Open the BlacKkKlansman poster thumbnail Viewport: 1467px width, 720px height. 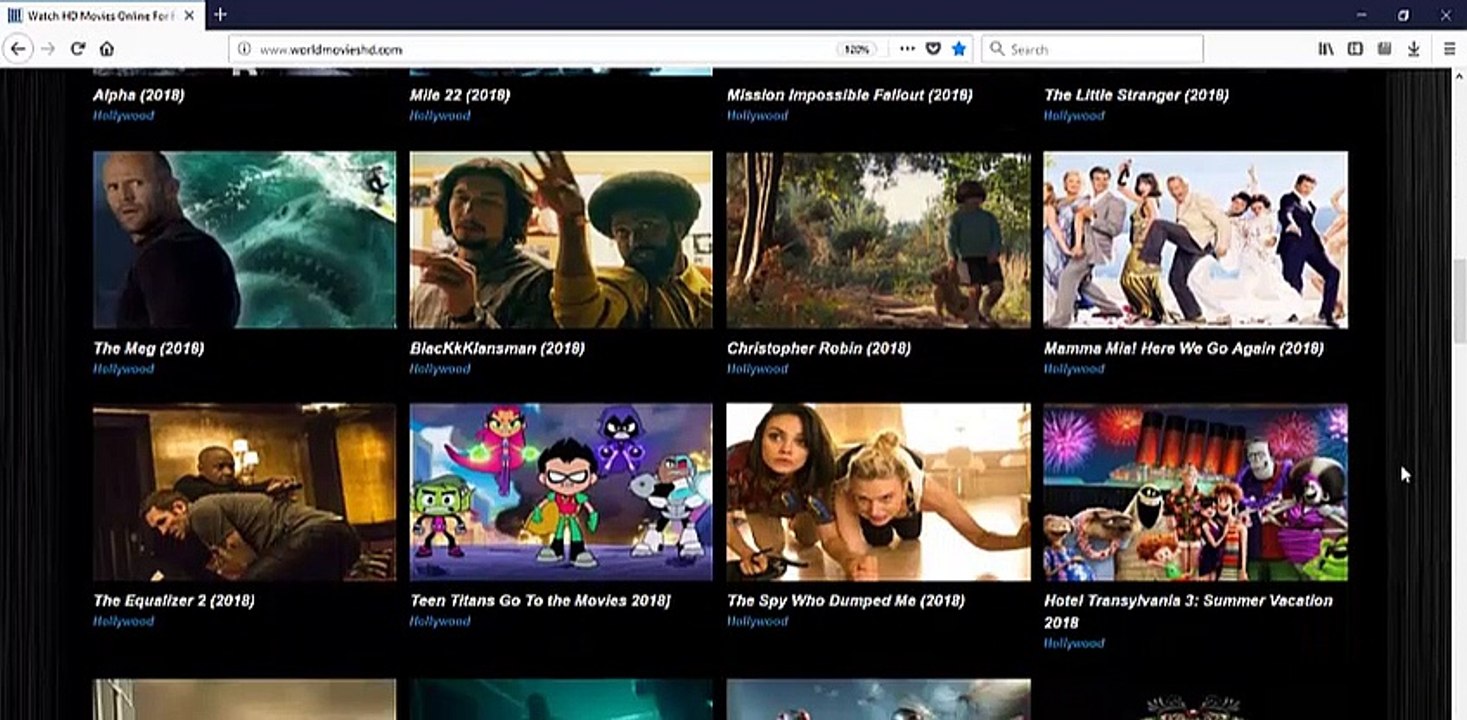(561, 240)
